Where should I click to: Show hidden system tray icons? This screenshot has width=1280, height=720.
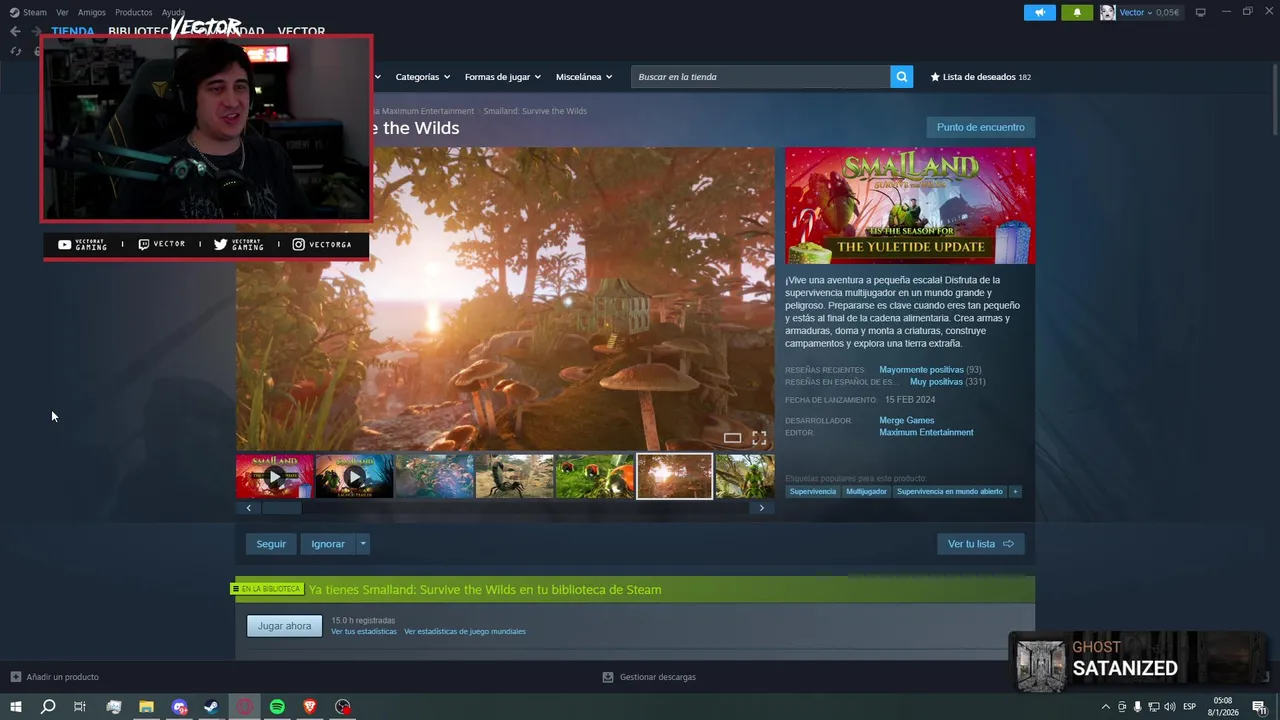click(1106, 707)
